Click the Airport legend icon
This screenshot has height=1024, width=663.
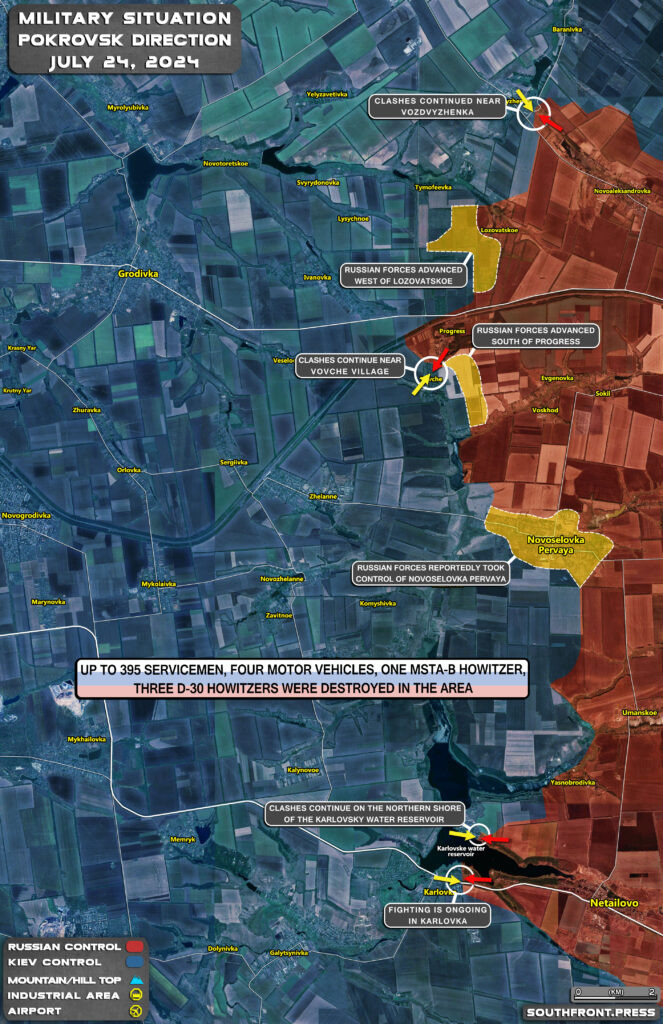click(x=136, y=1011)
